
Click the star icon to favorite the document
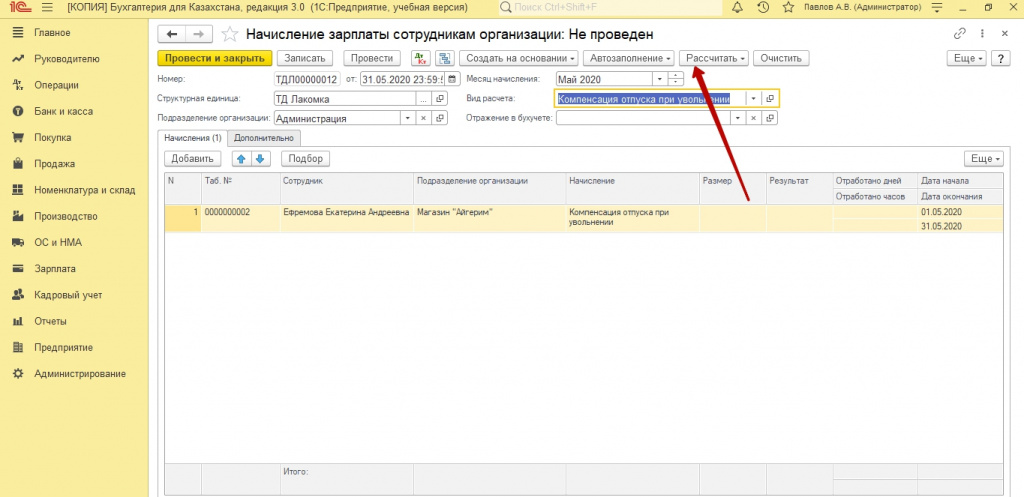(x=229, y=34)
